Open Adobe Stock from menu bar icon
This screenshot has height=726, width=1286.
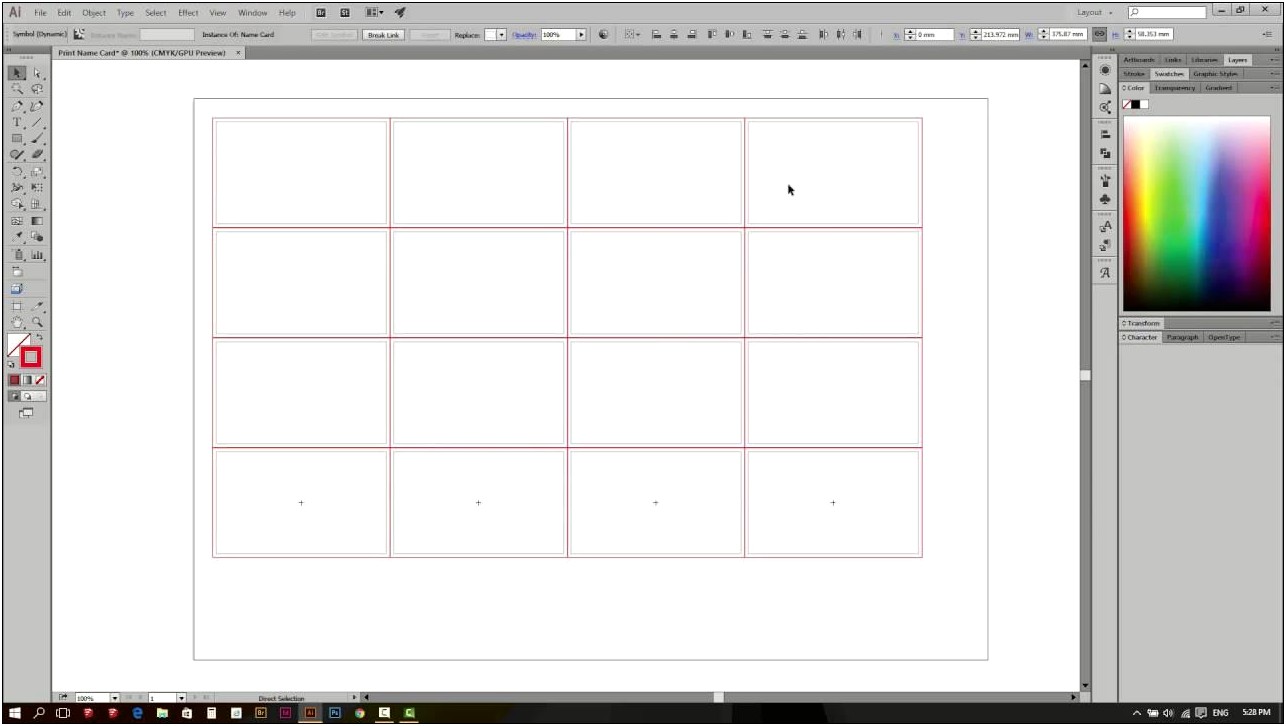(345, 13)
